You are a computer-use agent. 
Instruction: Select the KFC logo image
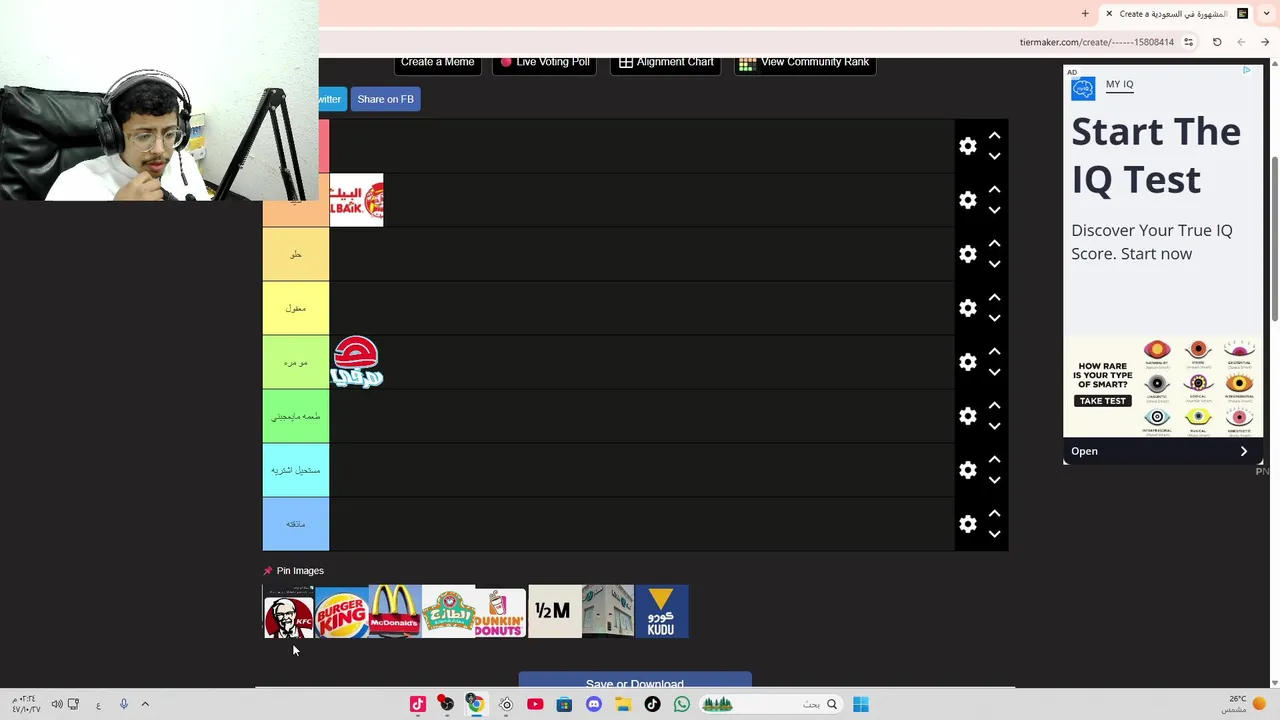click(289, 612)
